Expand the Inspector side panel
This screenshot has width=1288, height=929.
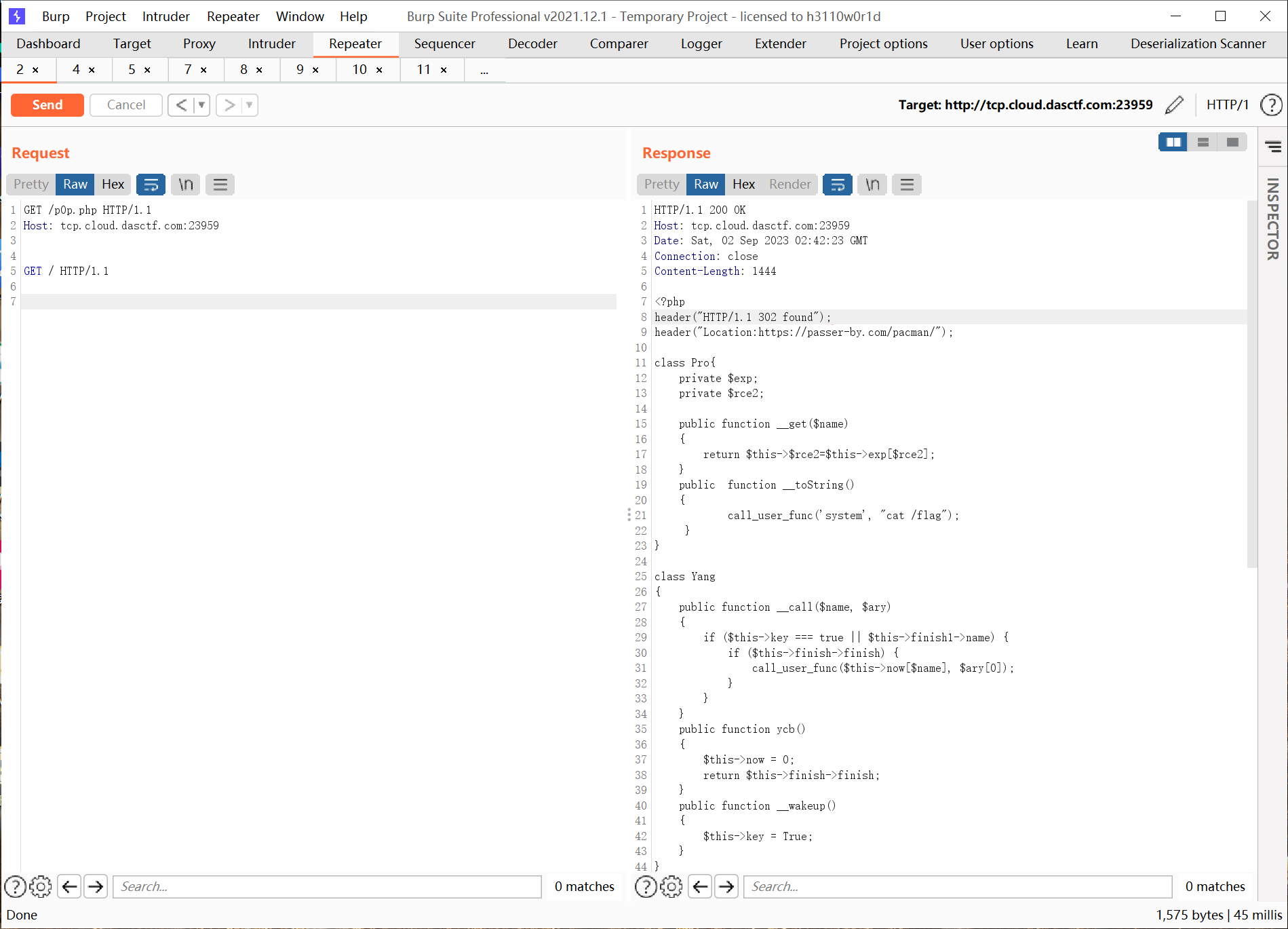(1272, 217)
